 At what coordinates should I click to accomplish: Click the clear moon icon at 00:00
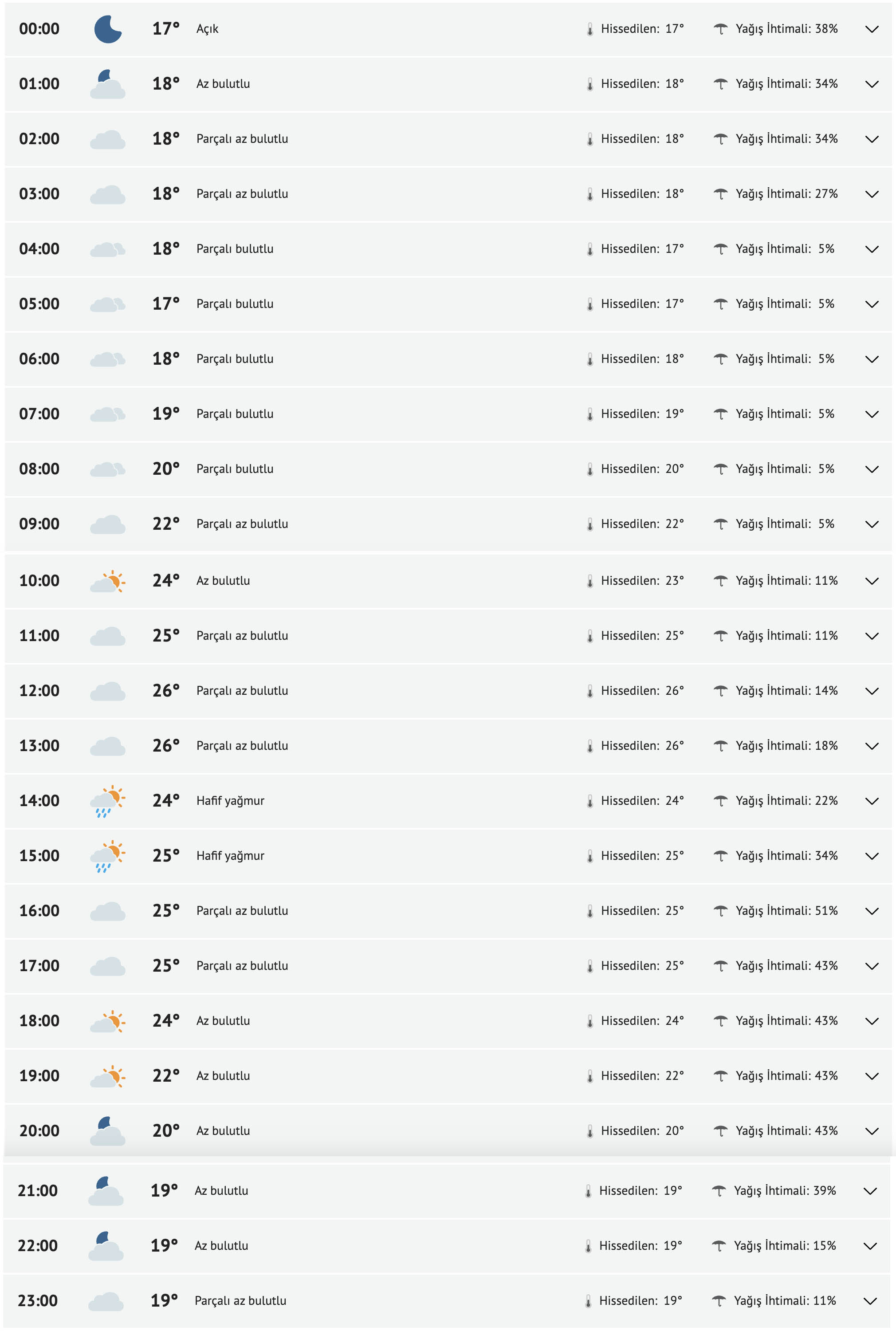107,29
